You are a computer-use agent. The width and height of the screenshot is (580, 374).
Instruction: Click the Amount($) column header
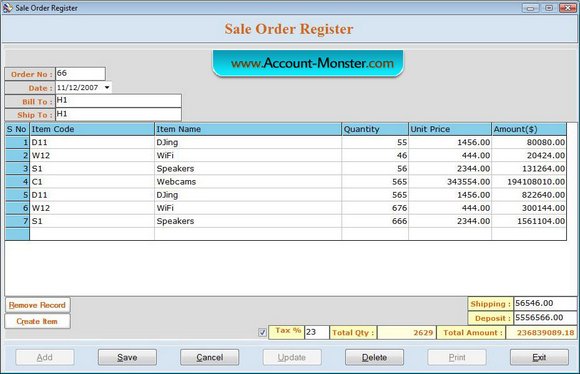coord(529,129)
